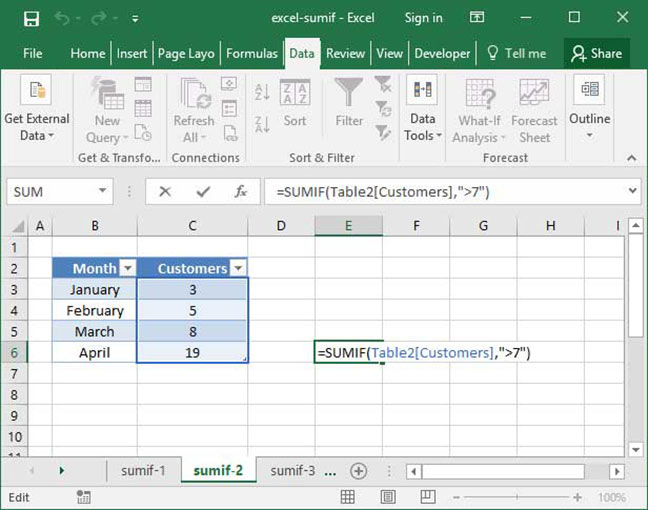The image size is (648, 510).
Task: Open Get External Data menu
Action: point(37,110)
